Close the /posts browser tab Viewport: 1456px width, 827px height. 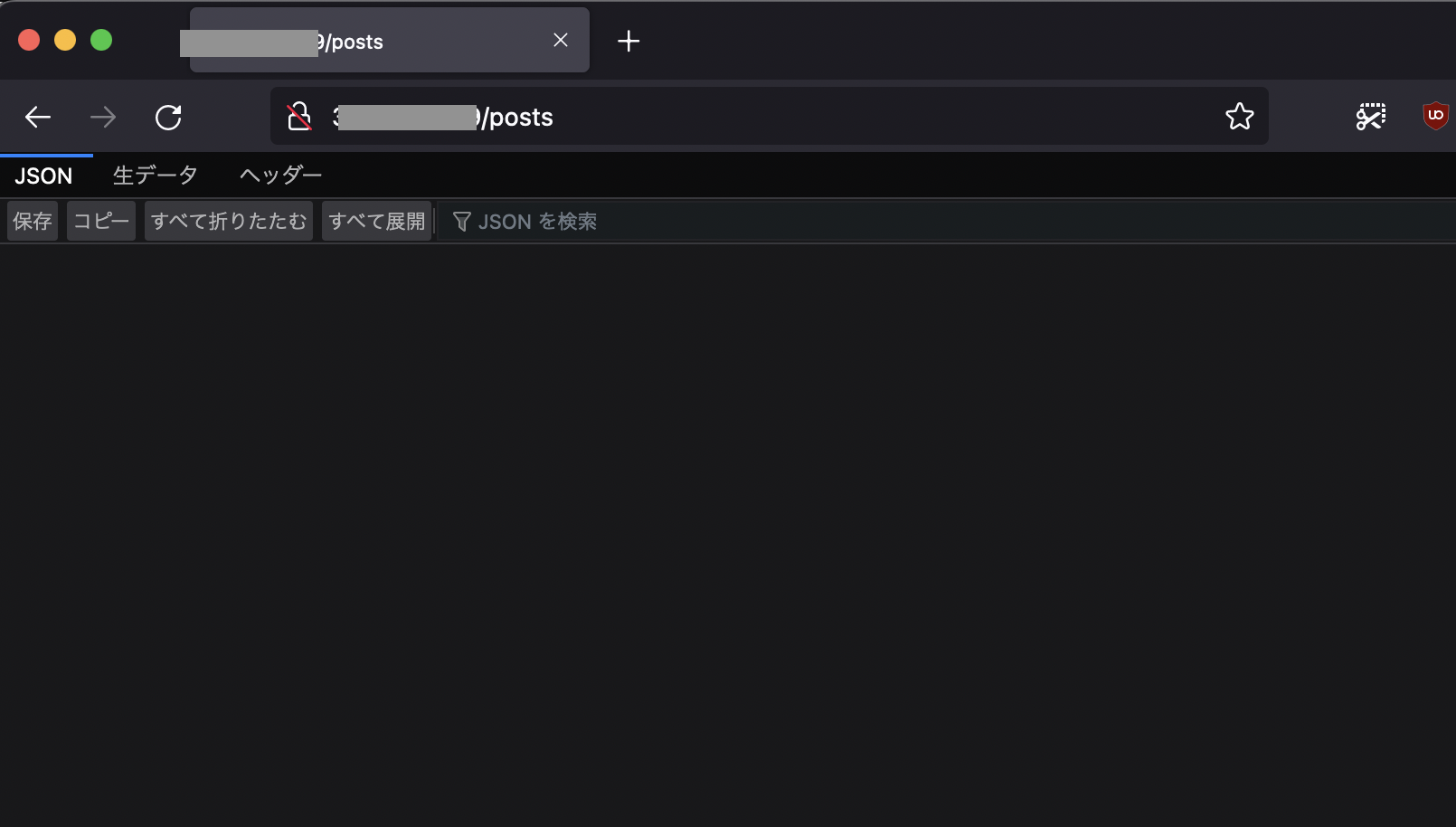(x=561, y=40)
